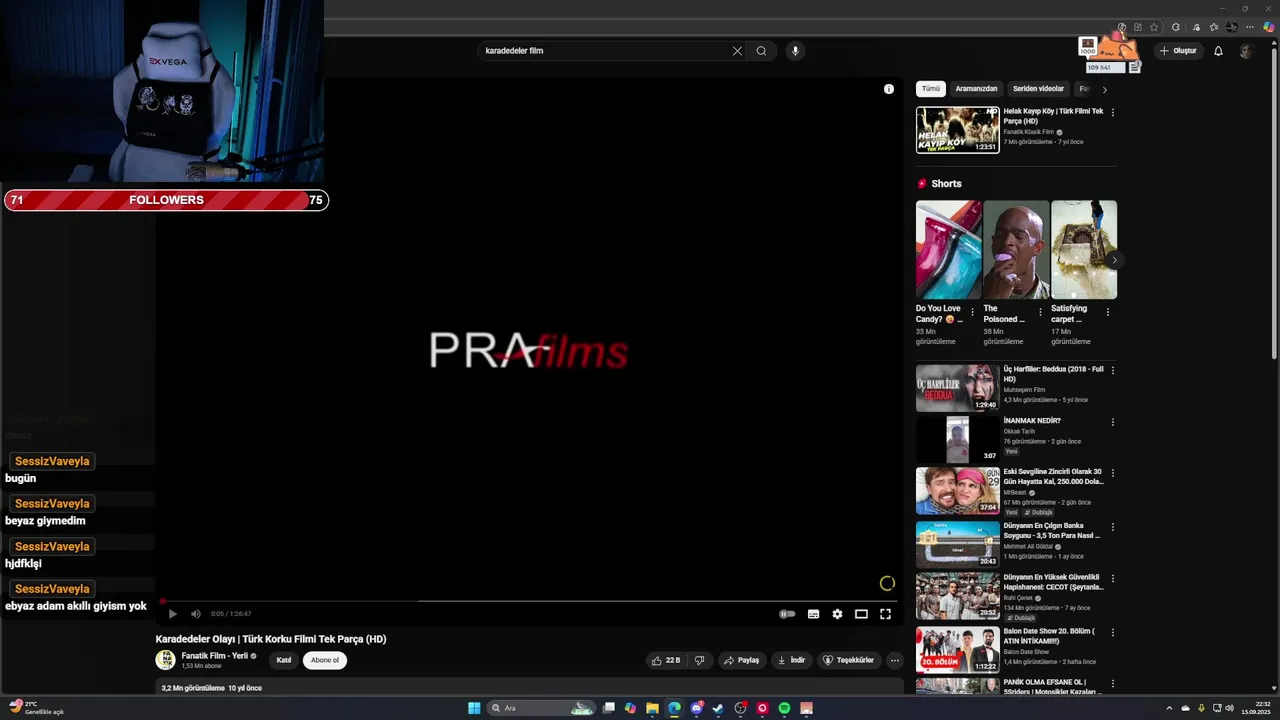
Task: Add page to browser favorites star
Action: [1154, 27]
